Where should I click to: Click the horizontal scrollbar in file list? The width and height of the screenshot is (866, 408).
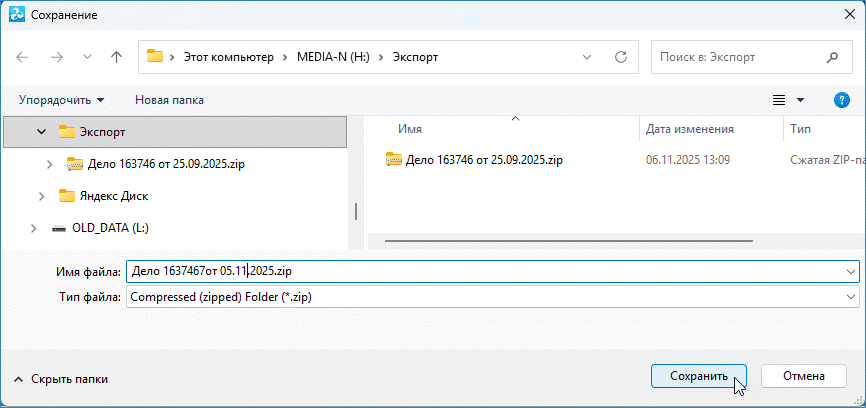click(560, 240)
